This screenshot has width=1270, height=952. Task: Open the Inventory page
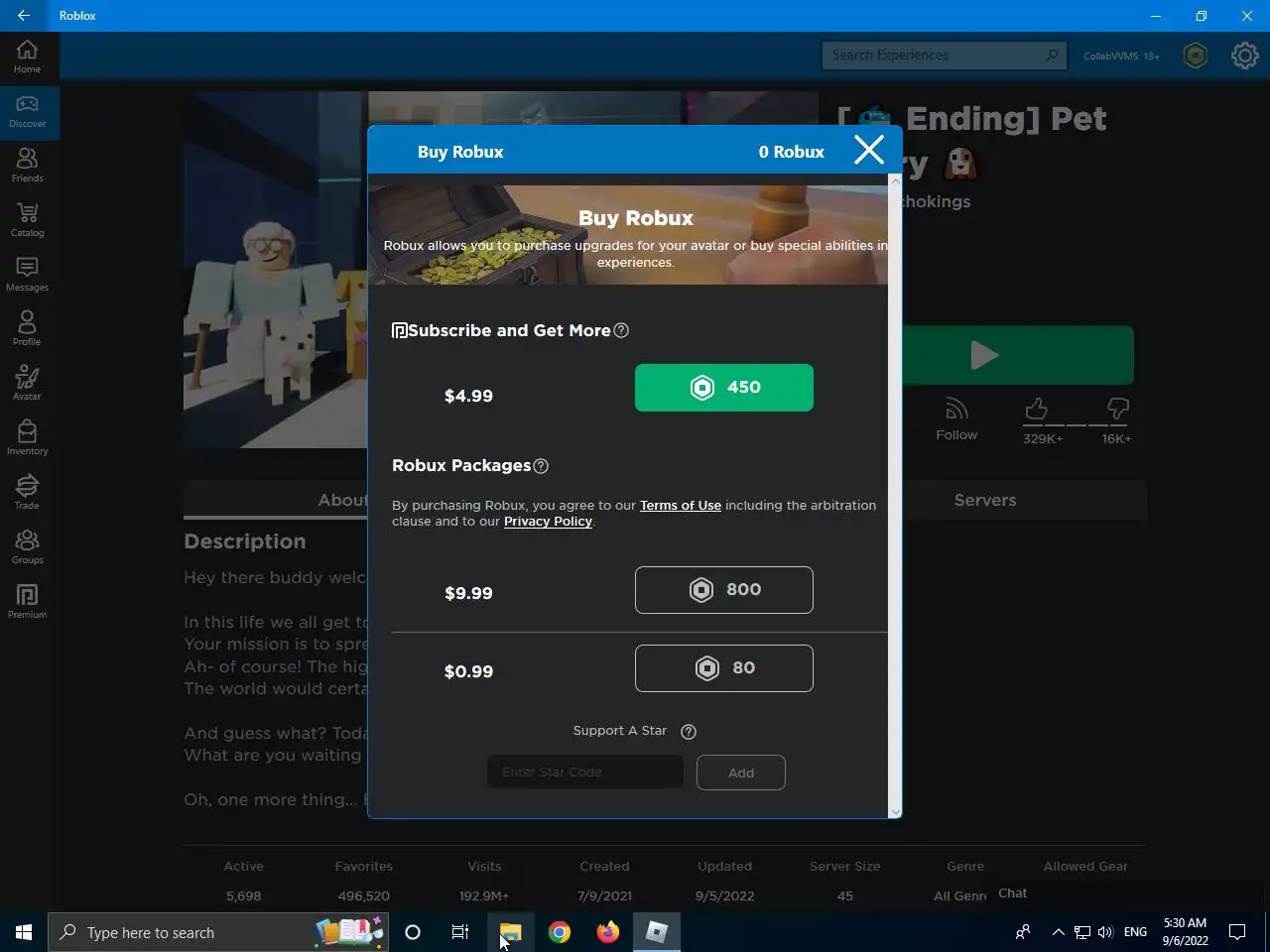(x=27, y=438)
